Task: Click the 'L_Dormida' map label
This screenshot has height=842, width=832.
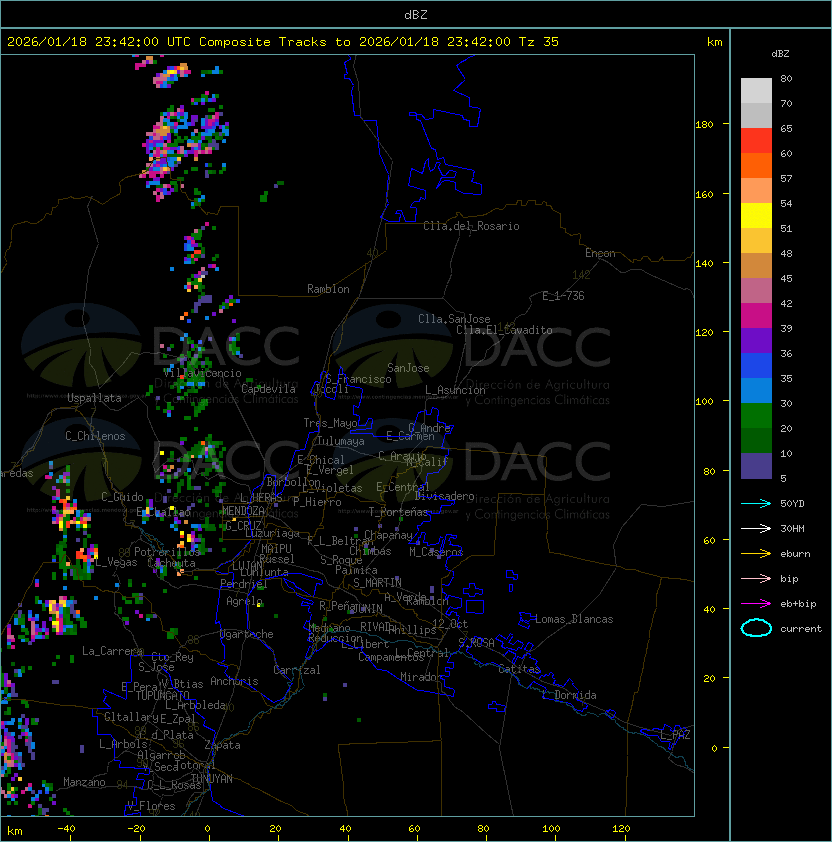Action: point(569,695)
